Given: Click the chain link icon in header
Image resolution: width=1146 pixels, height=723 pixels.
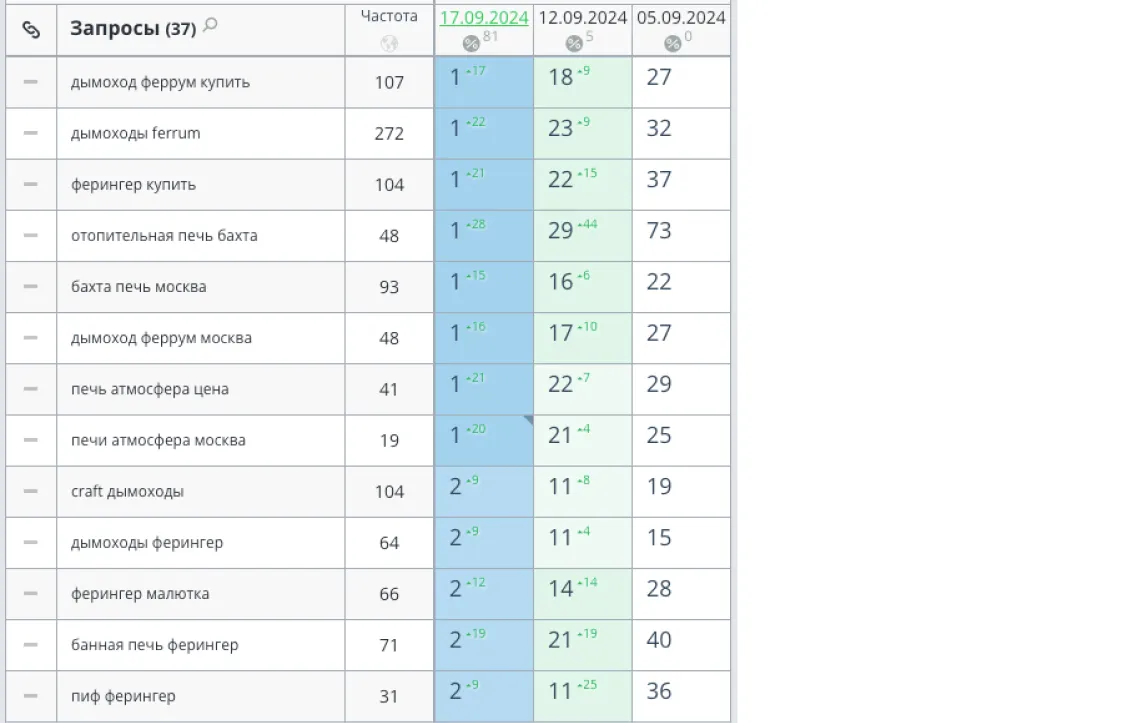Looking at the screenshot, I should (31, 29).
